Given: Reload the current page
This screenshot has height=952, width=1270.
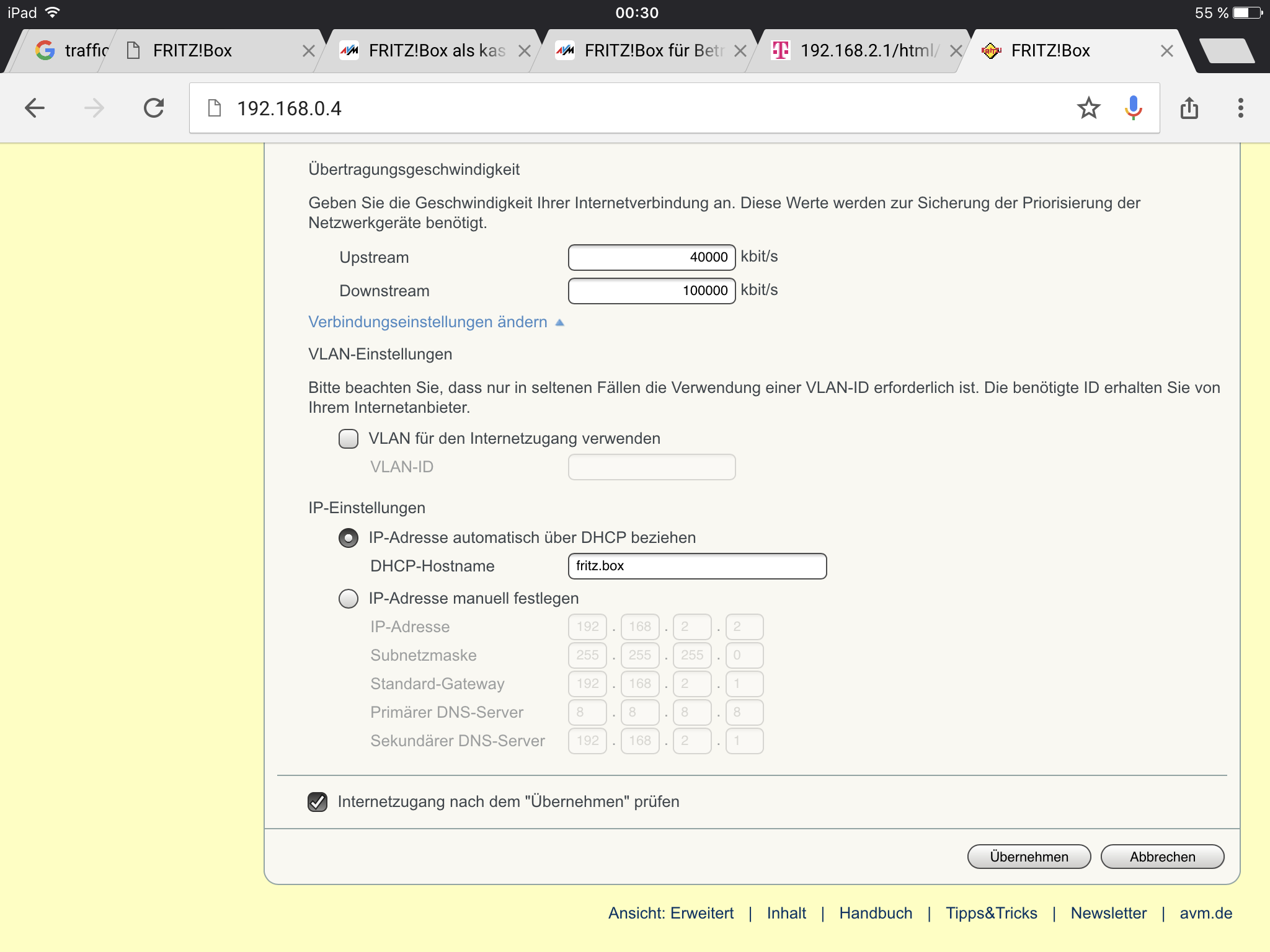Looking at the screenshot, I should pyautogui.click(x=153, y=108).
